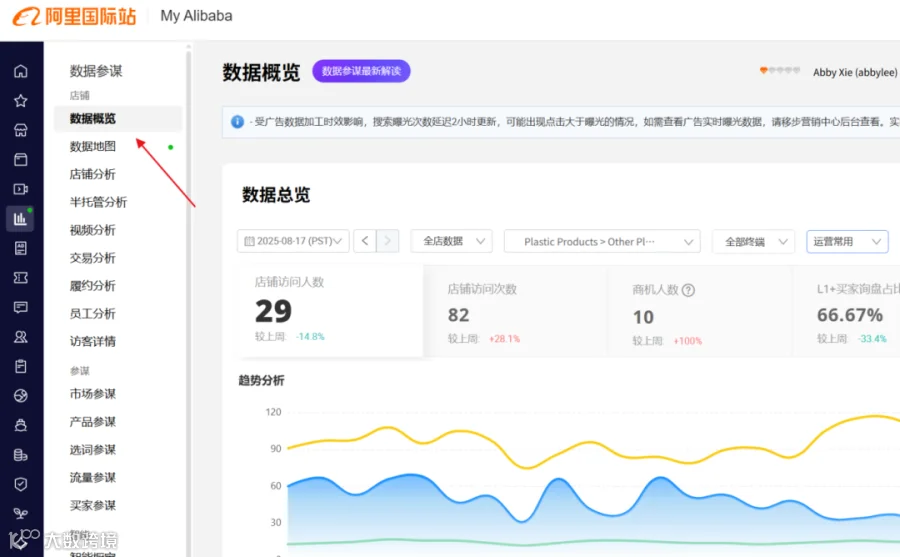The height and width of the screenshot is (557, 900).
Task: Open 选词参谋 in sidebar menu
Action: coord(92,450)
